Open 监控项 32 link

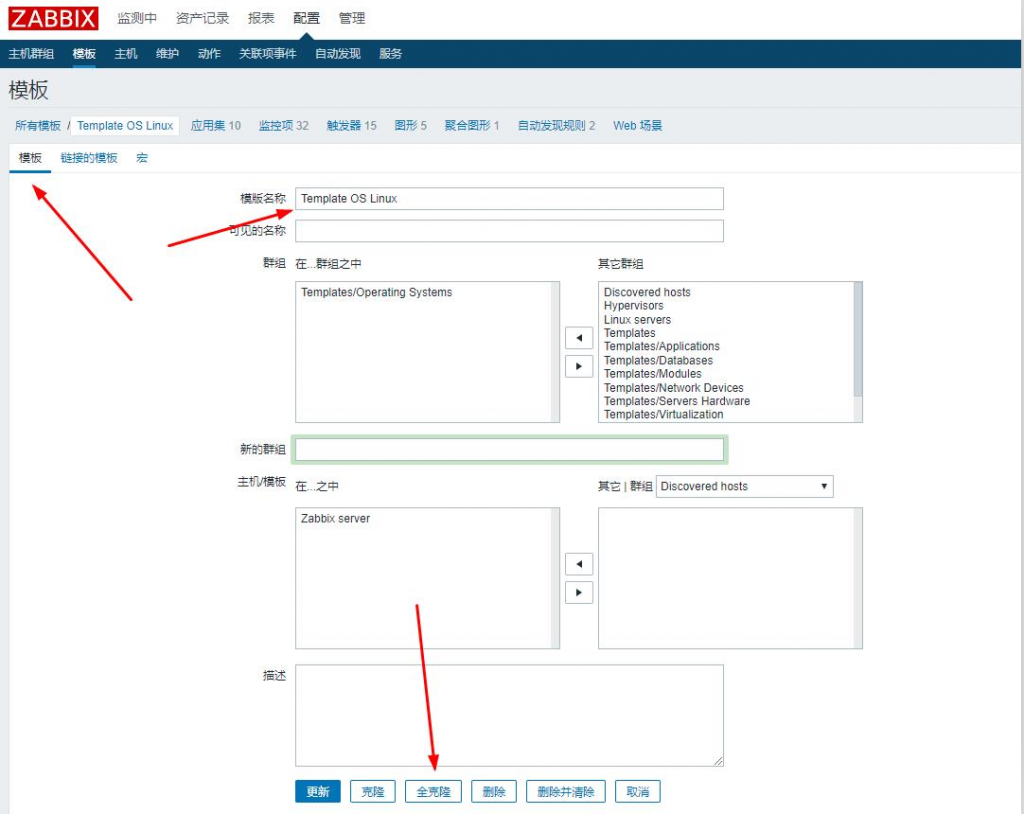click(x=283, y=125)
